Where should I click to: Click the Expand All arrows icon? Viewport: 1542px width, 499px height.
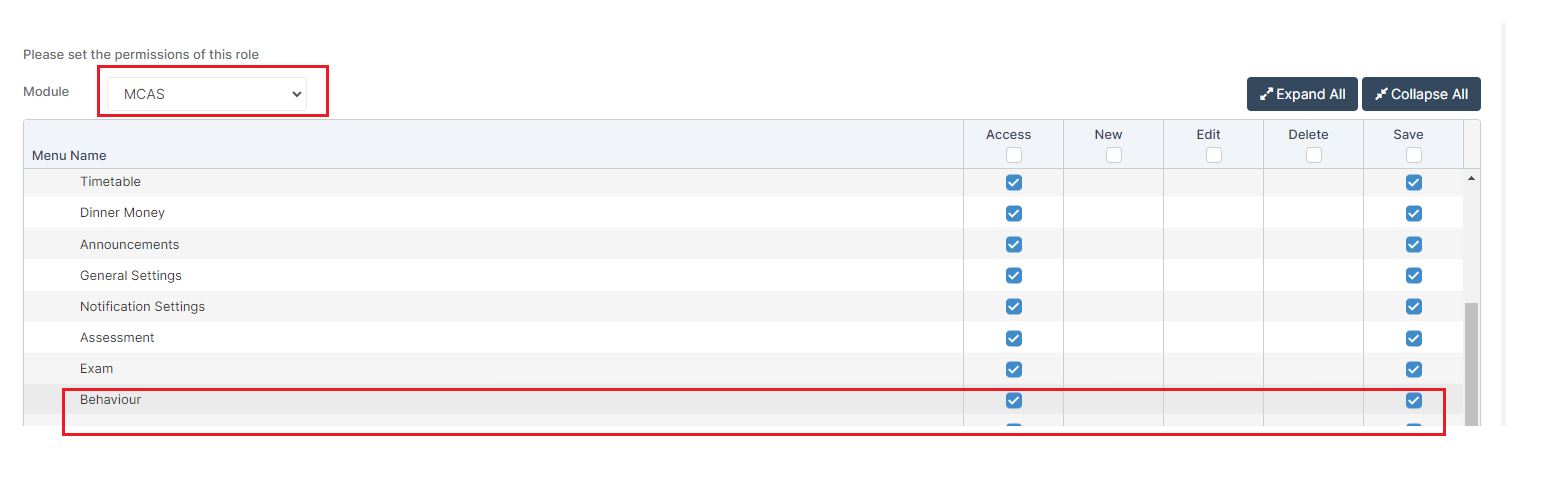[1266, 94]
